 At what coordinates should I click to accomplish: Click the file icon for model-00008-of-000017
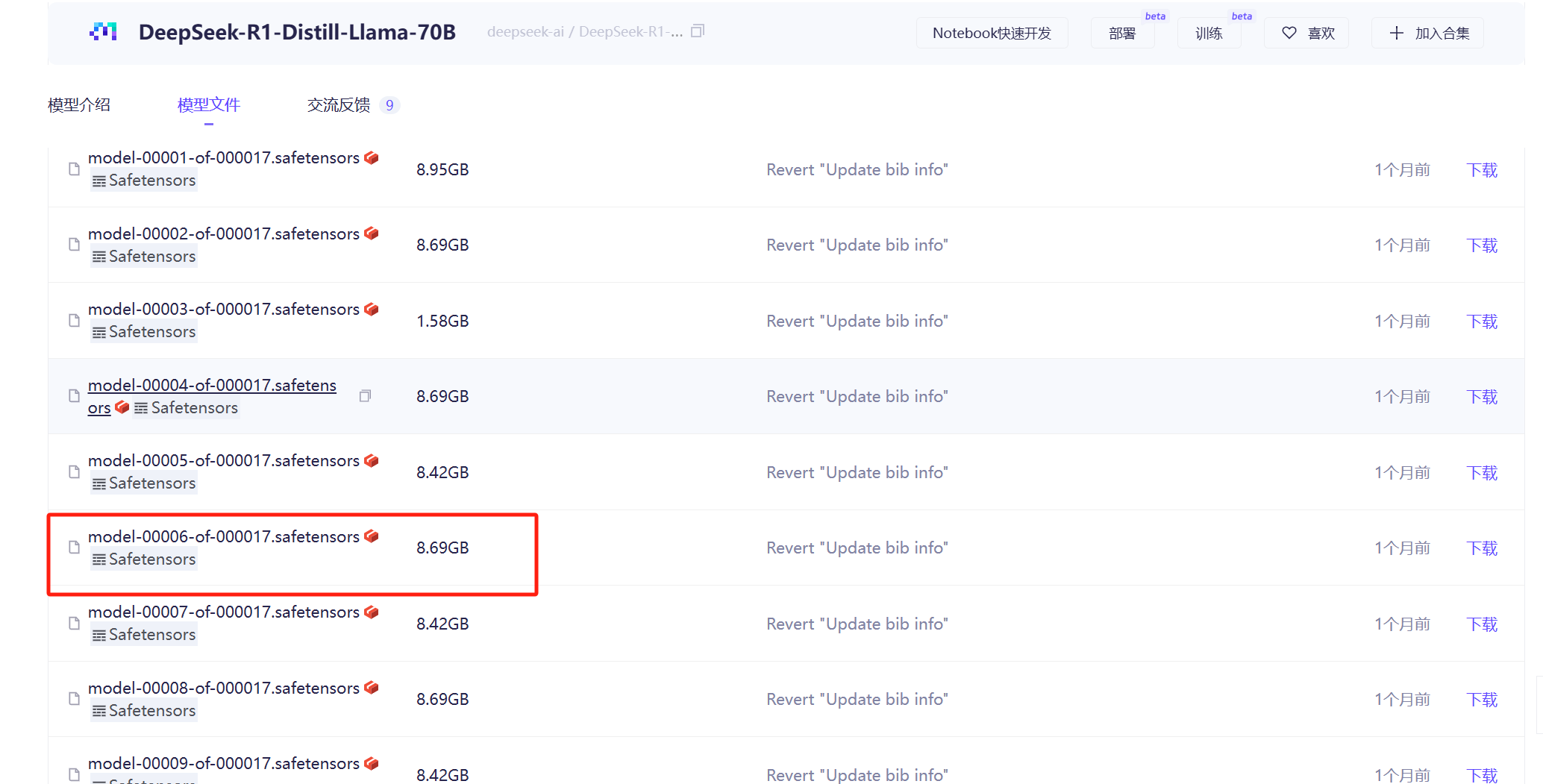click(74, 699)
